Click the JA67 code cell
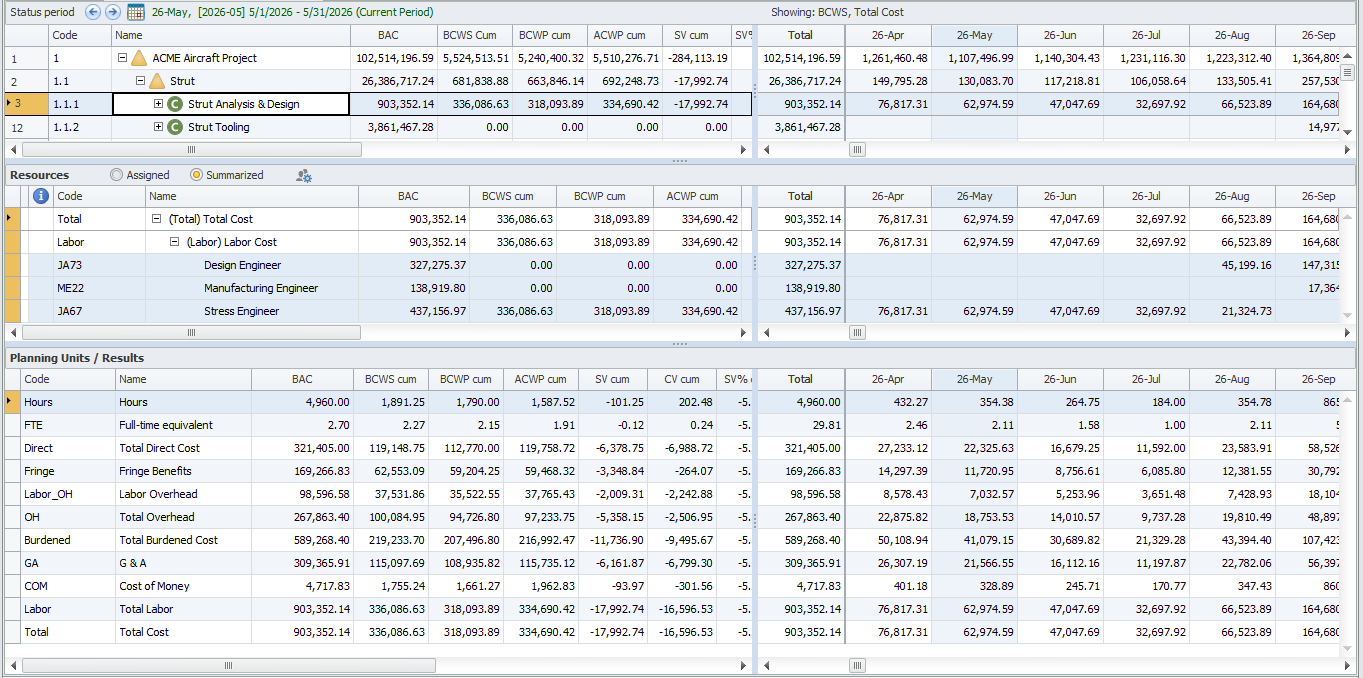Image resolution: width=1363 pixels, height=678 pixels. (x=100, y=311)
